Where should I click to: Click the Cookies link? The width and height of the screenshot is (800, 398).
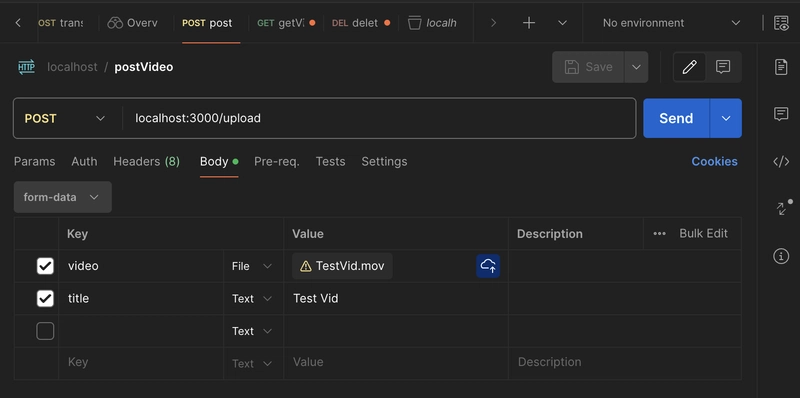pyautogui.click(x=714, y=162)
